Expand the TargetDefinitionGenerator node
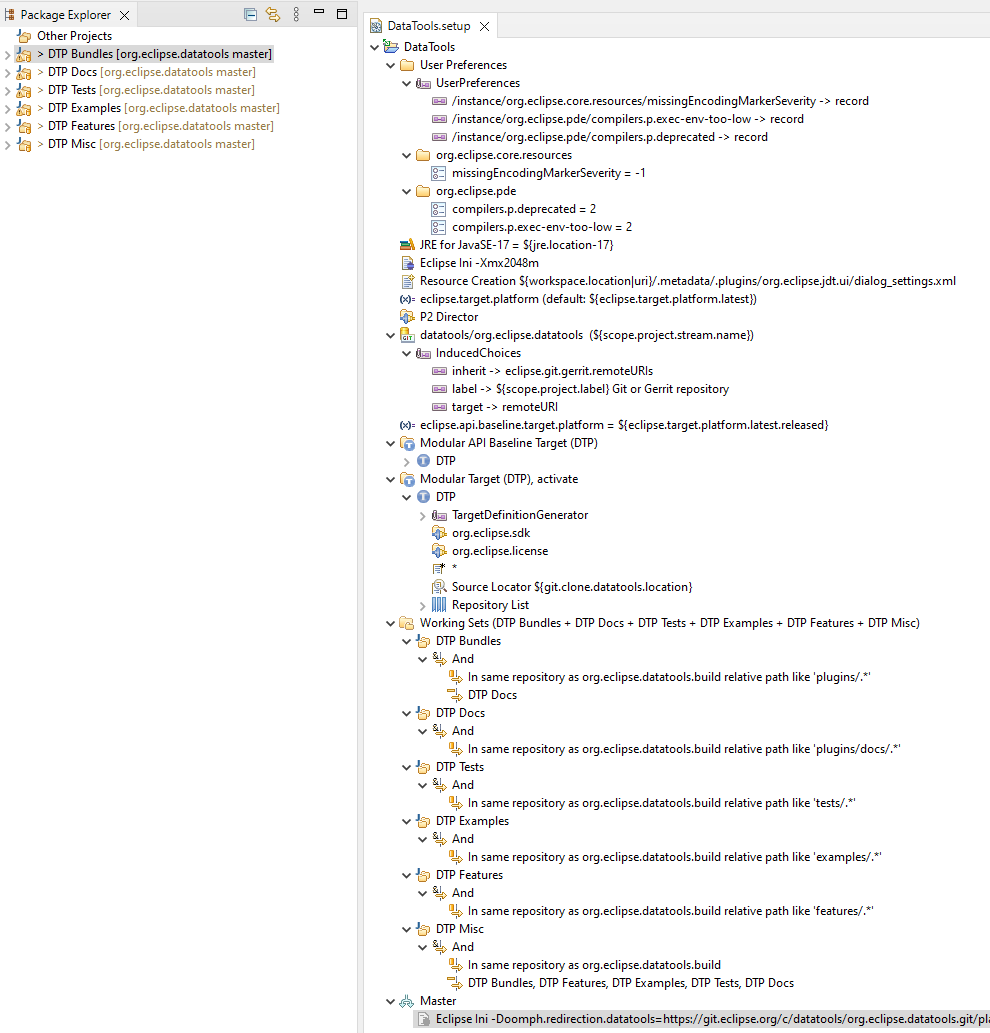Screen dimensions: 990x1033 423,516
